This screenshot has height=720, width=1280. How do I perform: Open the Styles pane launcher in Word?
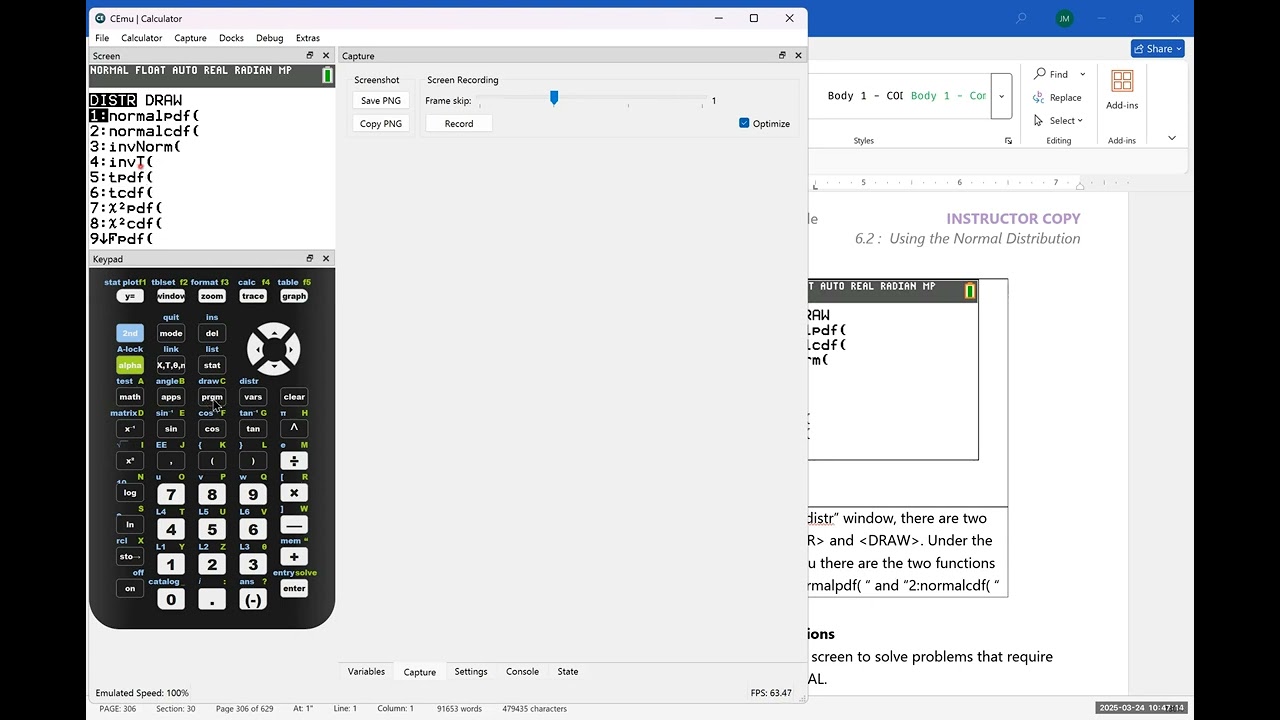1008,141
